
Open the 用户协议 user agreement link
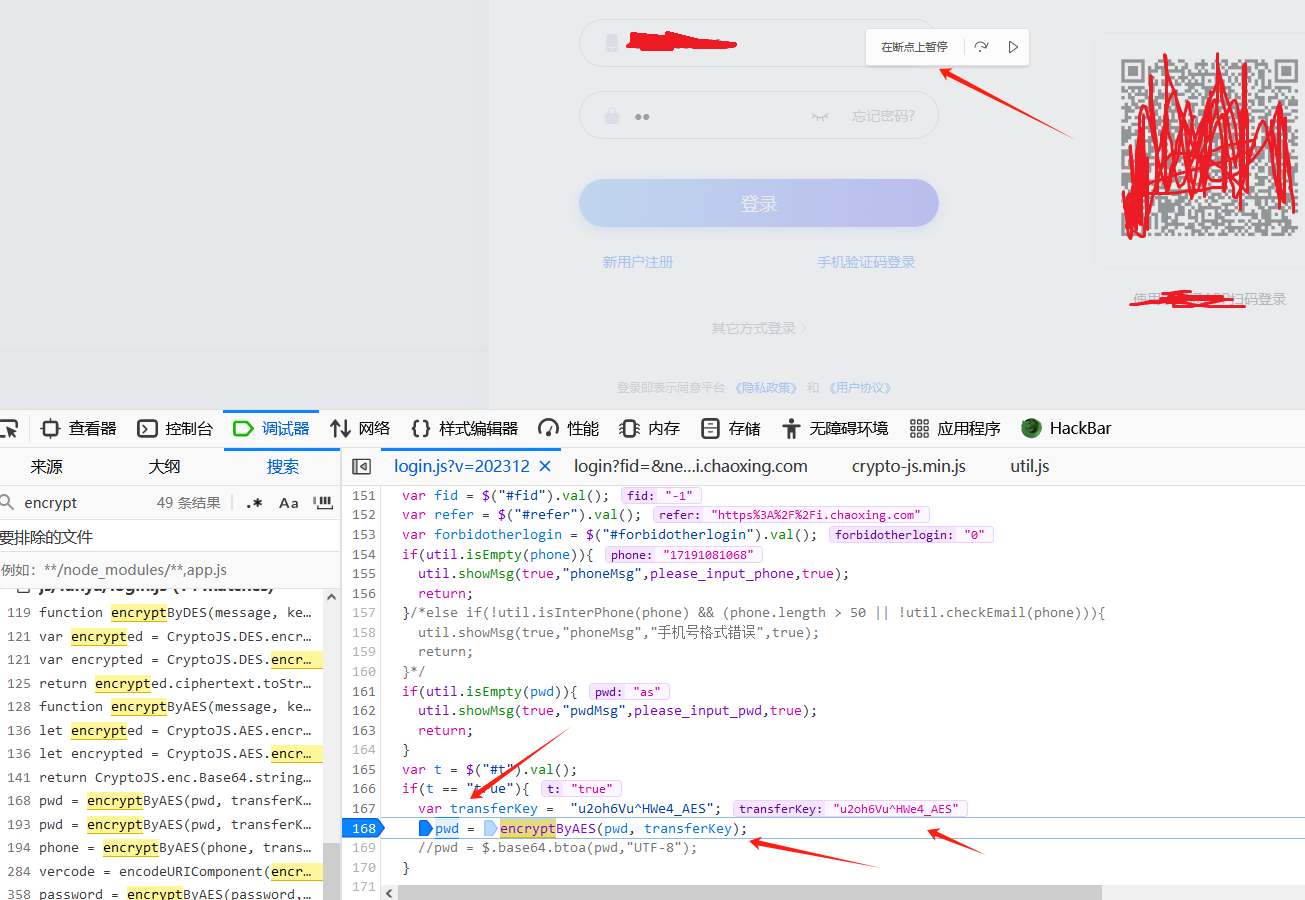[861, 388]
